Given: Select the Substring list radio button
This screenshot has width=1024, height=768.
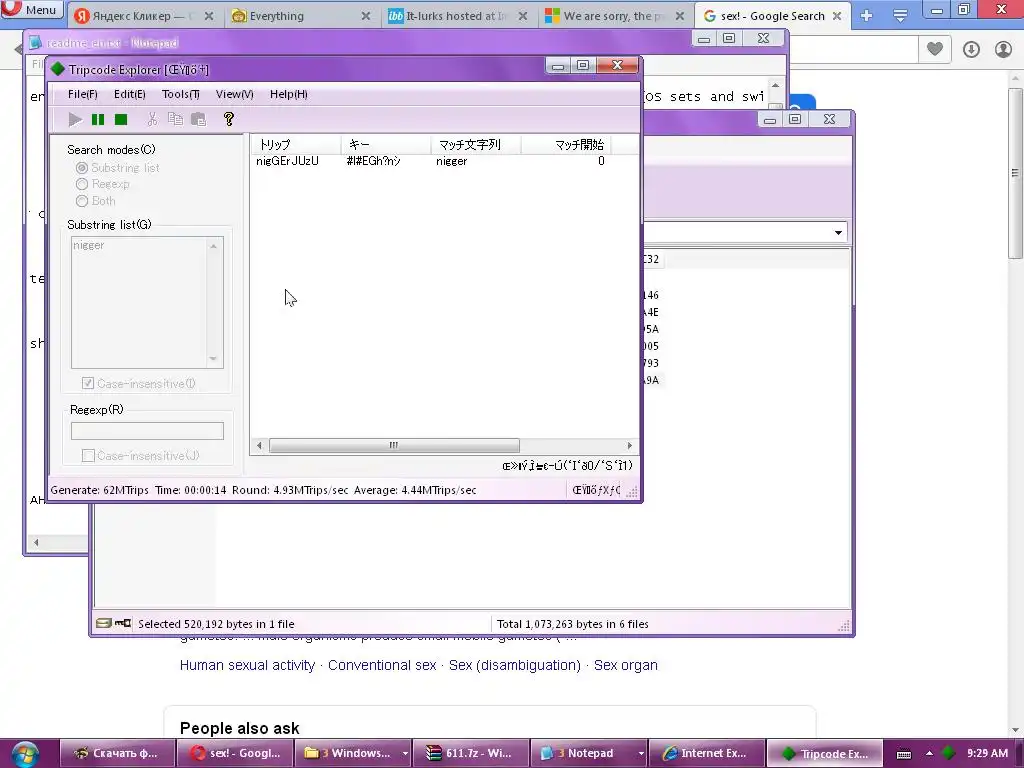Looking at the screenshot, I should (x=82, y=168).
